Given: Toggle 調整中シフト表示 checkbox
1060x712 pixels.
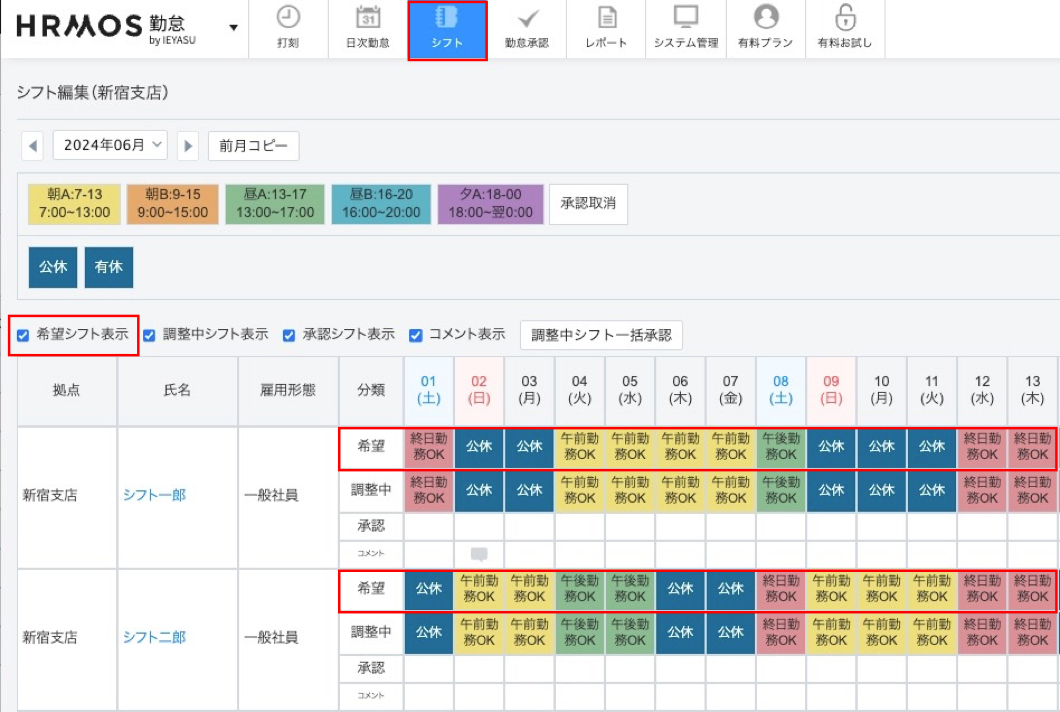Looking at the screenshot, I should [149, 335].
